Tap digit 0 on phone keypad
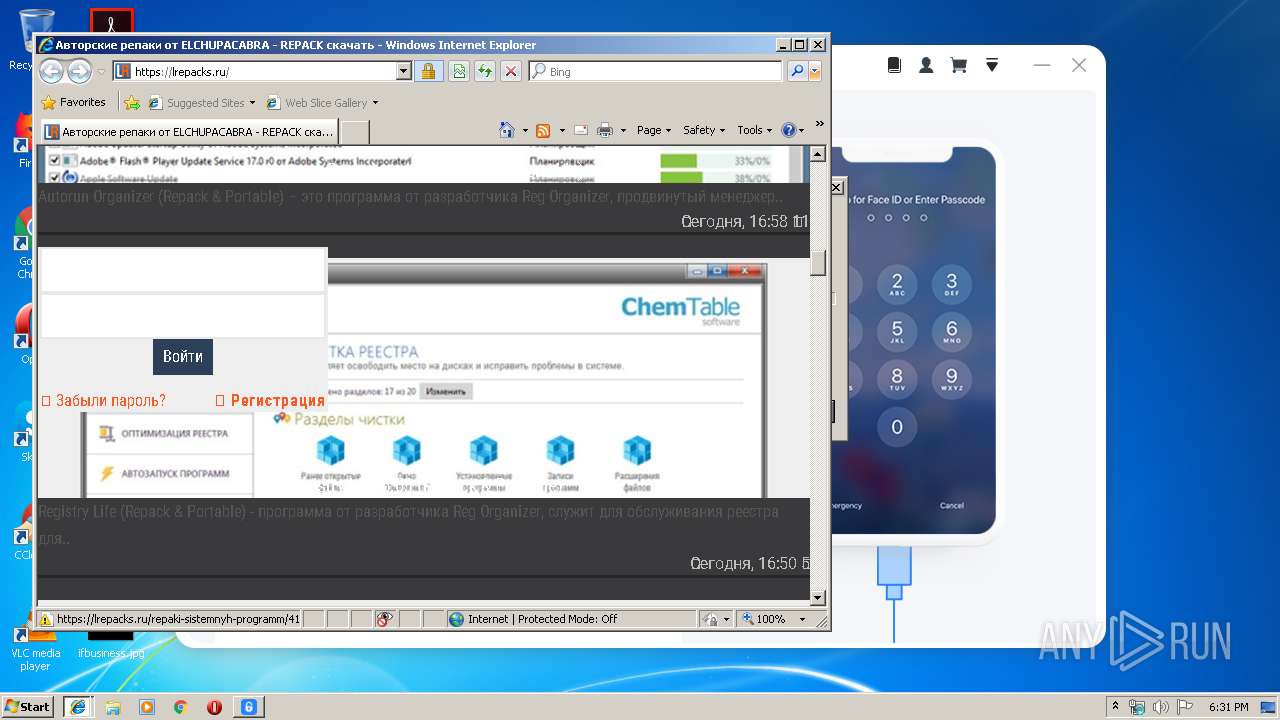 pyautogui.click(x=897, y=427)
